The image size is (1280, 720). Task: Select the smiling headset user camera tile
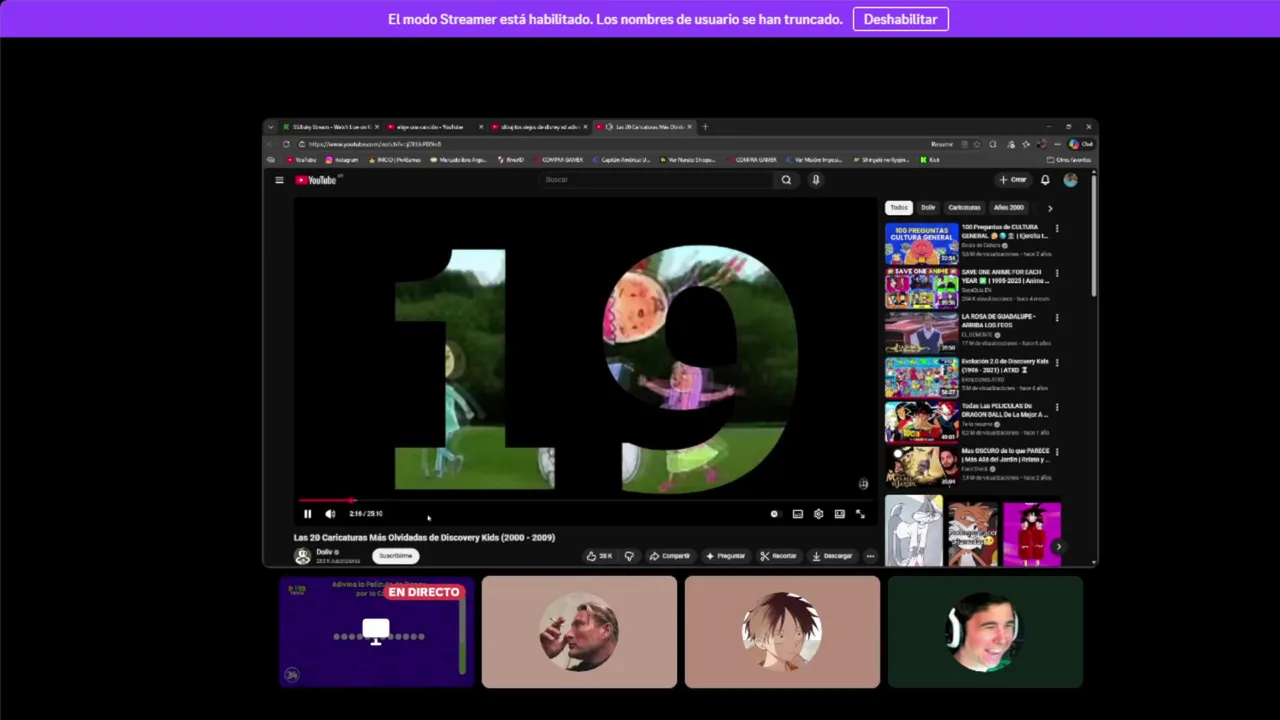point(985,632)
